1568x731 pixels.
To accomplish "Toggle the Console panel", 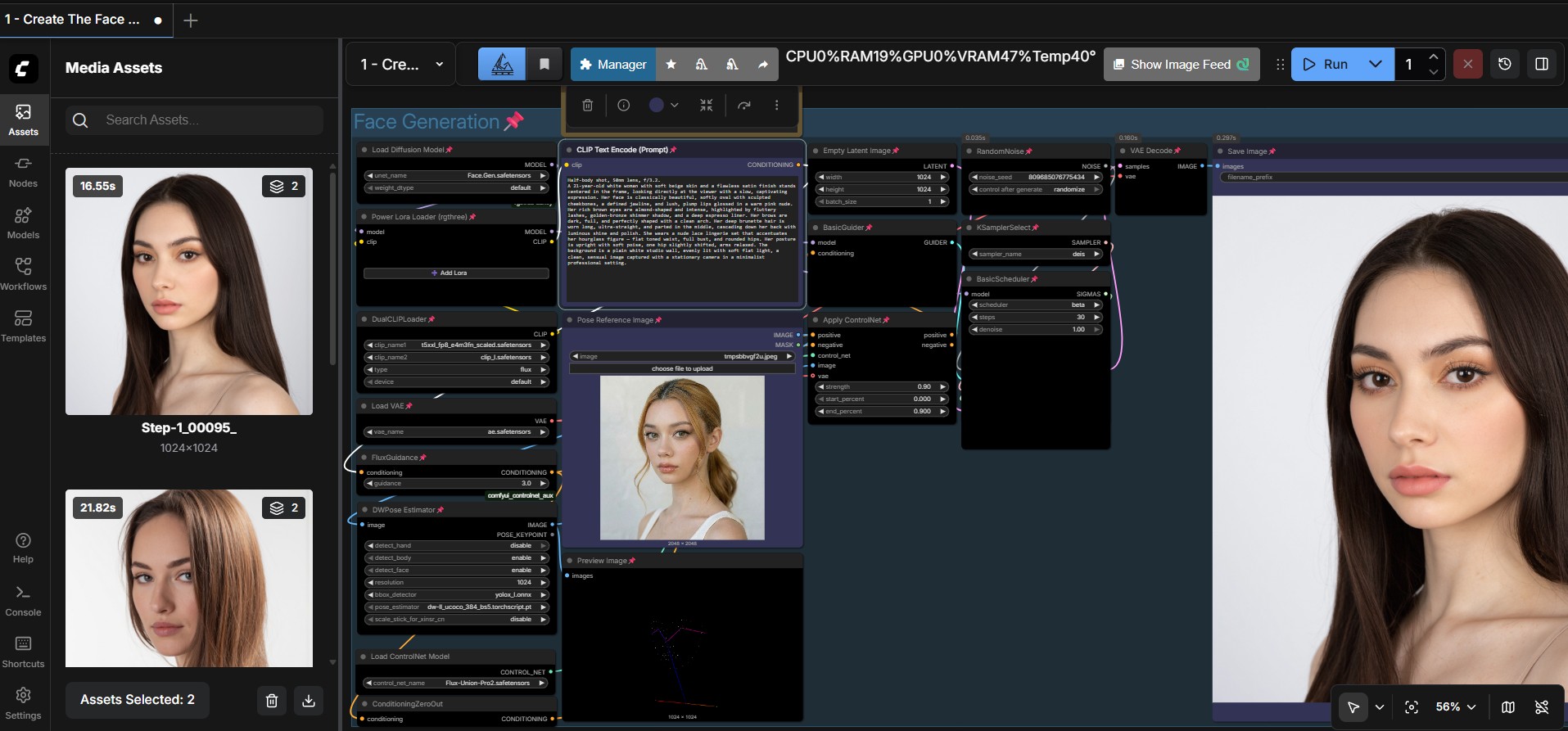I will (x=23, y=601).
